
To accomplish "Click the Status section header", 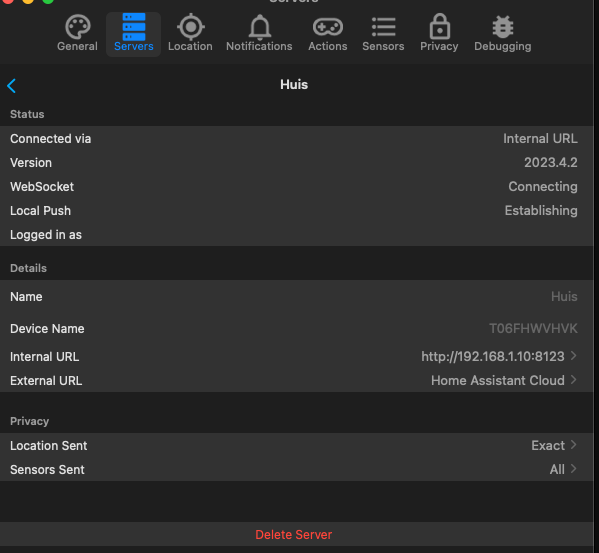I will pyautogui.click(x=27, y=114).
